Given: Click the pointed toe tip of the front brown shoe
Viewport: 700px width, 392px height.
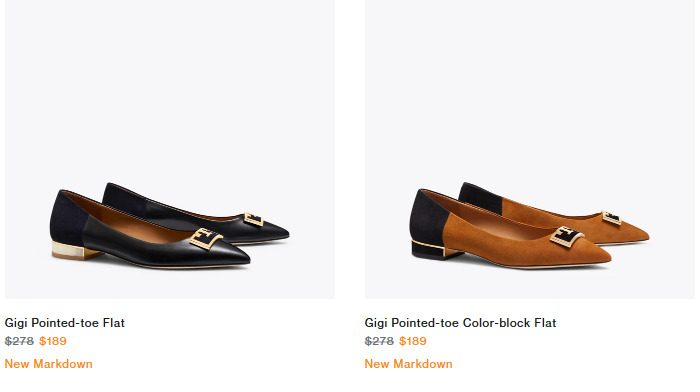Looking at the screenshot, I should (604, 258).
